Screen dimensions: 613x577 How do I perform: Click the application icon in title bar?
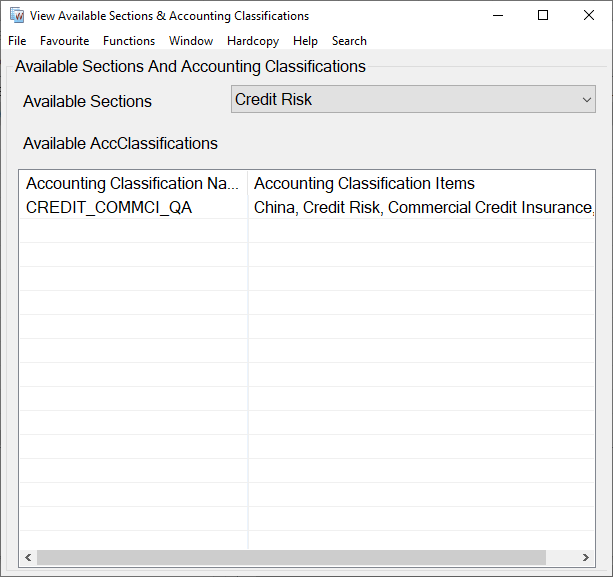click(x=17, y=16)
